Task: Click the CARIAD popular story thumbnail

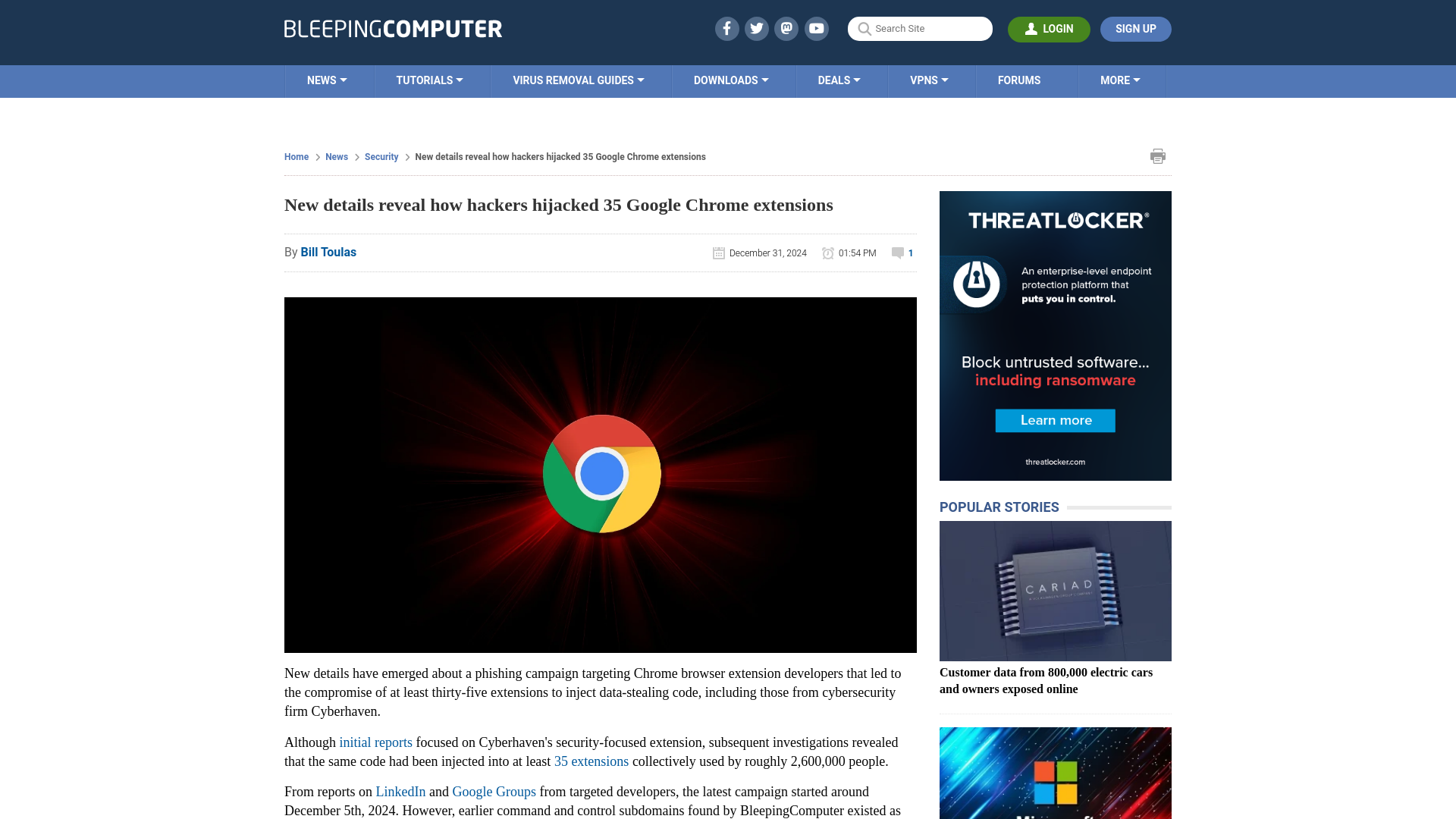Action: (x=1055, y=591)
